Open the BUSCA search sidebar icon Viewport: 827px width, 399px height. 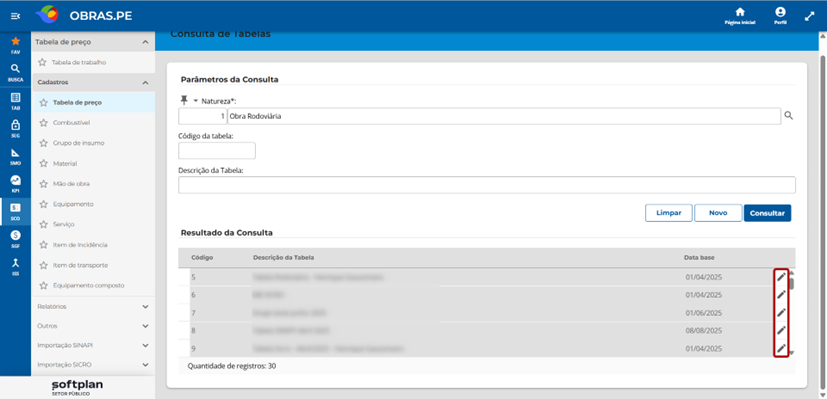pos(15,69)
